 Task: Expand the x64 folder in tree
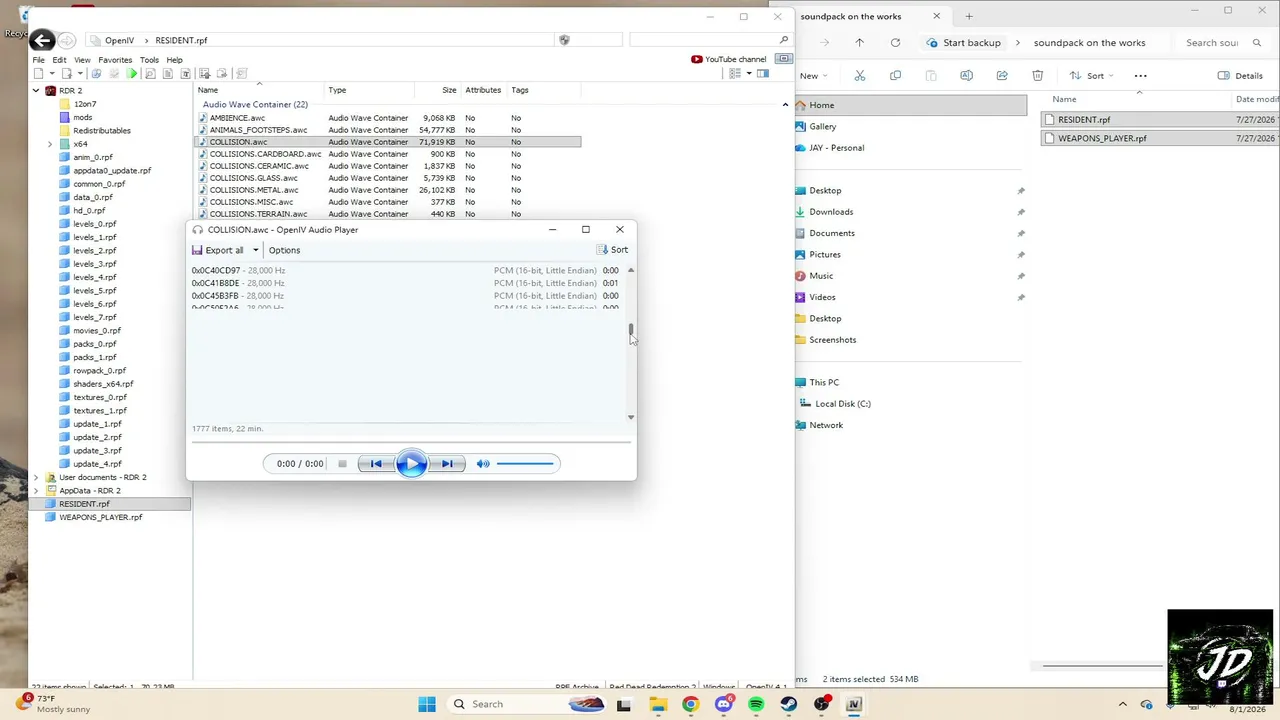tap(50, 144)
